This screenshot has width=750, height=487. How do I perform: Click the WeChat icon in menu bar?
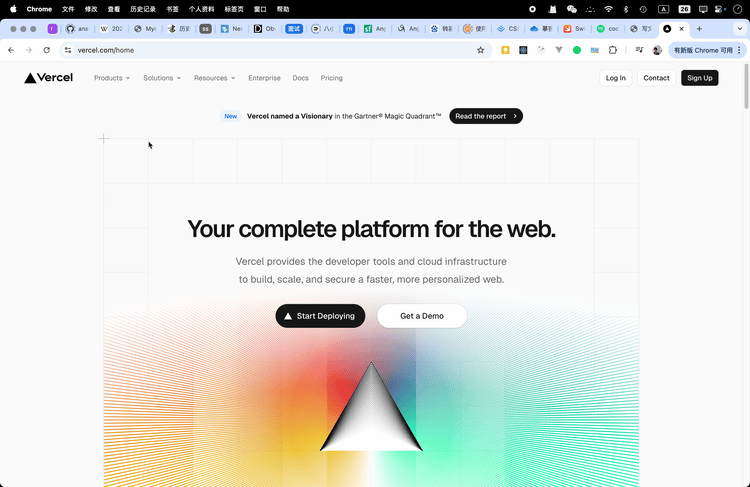(572, 9)
